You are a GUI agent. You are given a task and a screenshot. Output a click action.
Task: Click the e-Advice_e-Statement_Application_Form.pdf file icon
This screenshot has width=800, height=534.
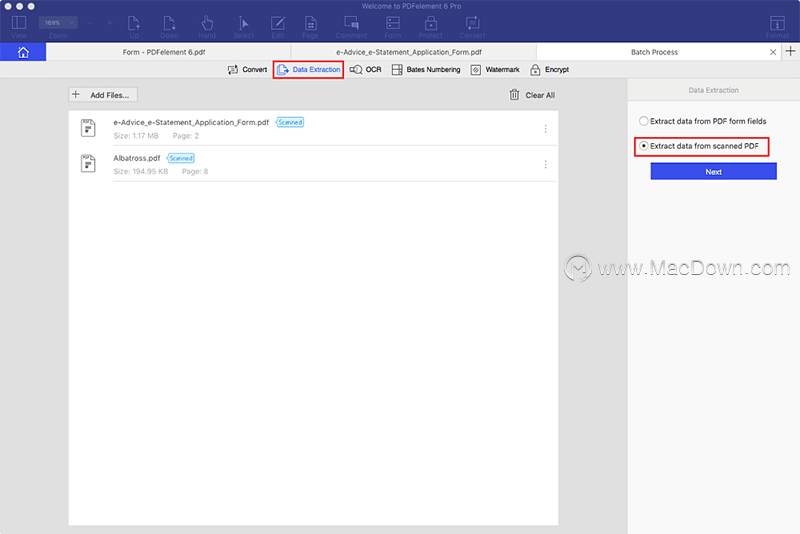88,128
